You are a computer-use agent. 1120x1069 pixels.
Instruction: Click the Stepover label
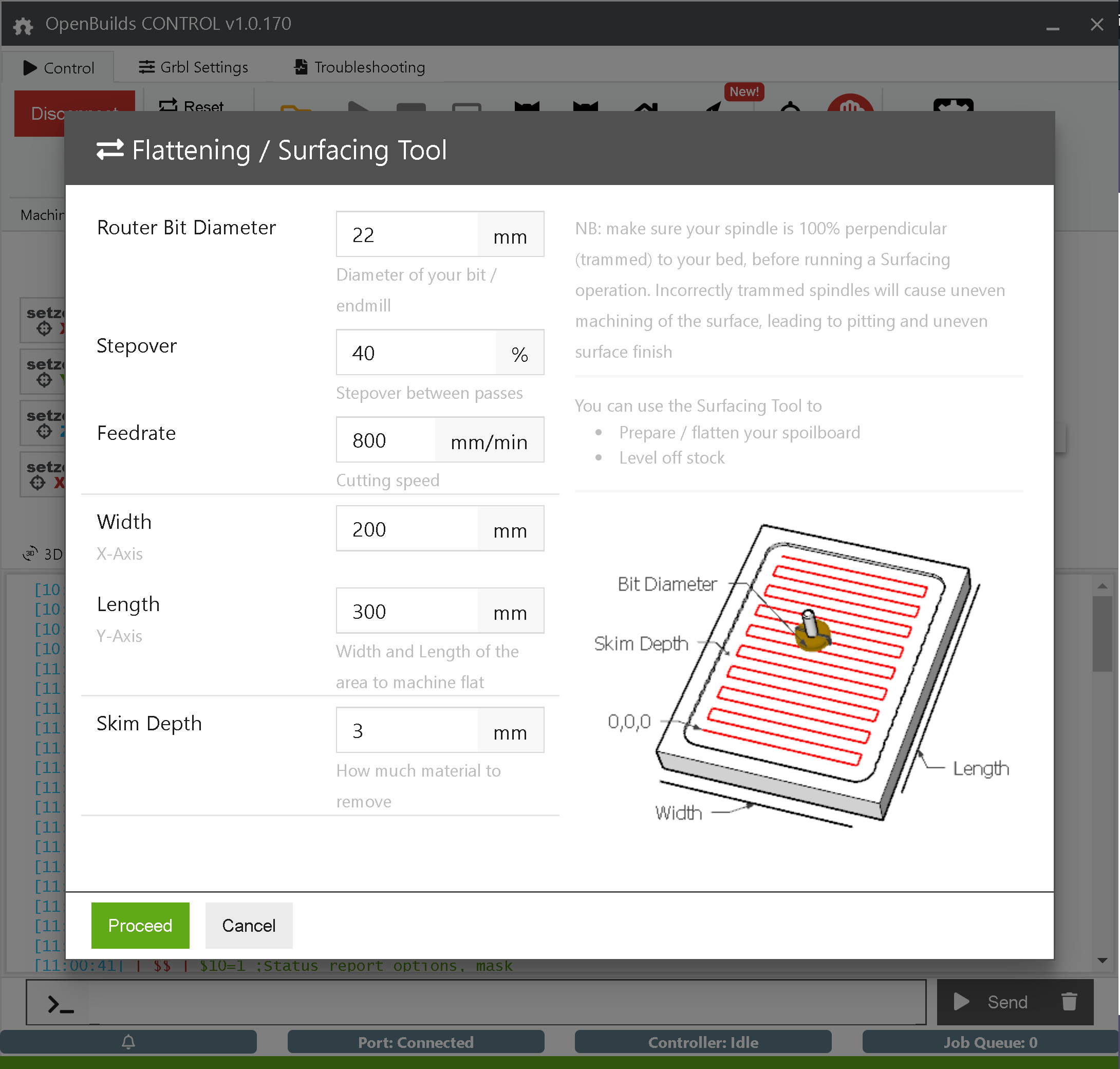coord(137,345)
